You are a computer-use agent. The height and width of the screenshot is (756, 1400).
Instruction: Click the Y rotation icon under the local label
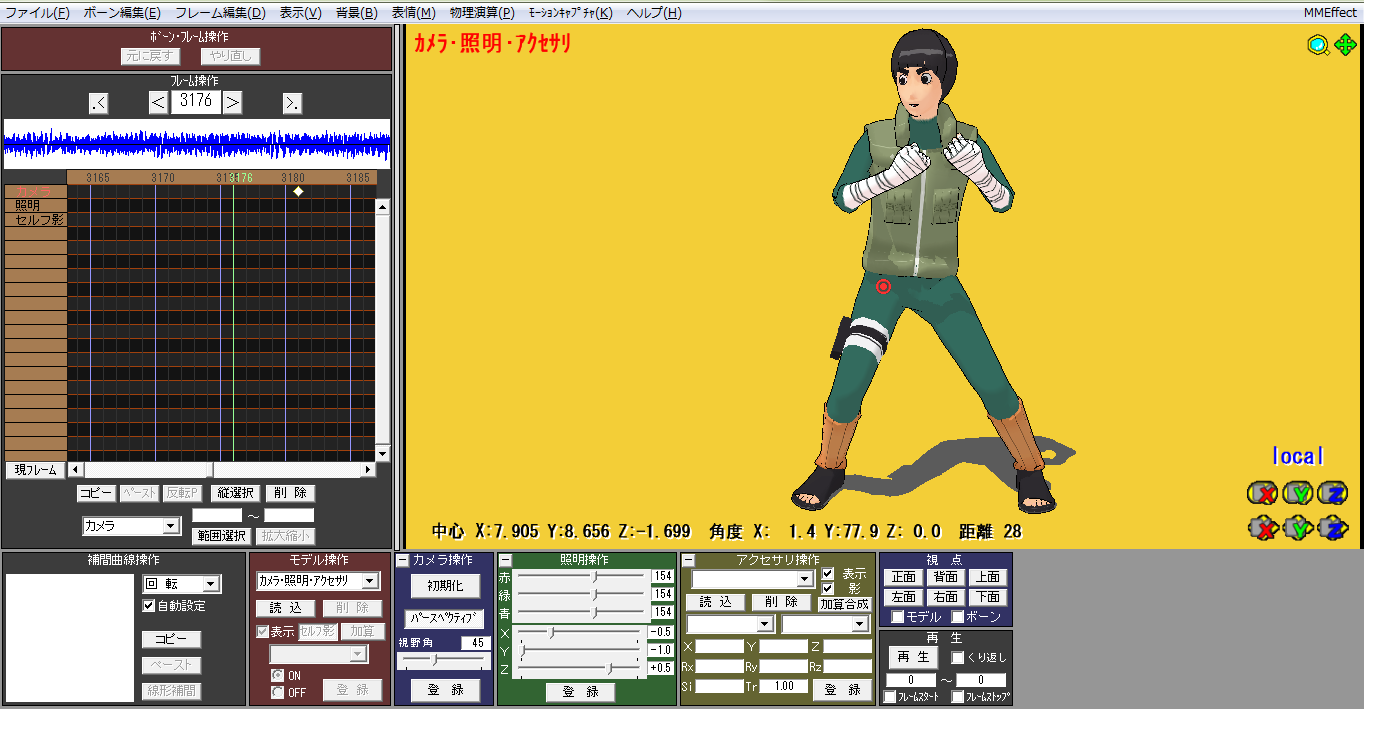pyautogui.click(x=1297, y=493)
